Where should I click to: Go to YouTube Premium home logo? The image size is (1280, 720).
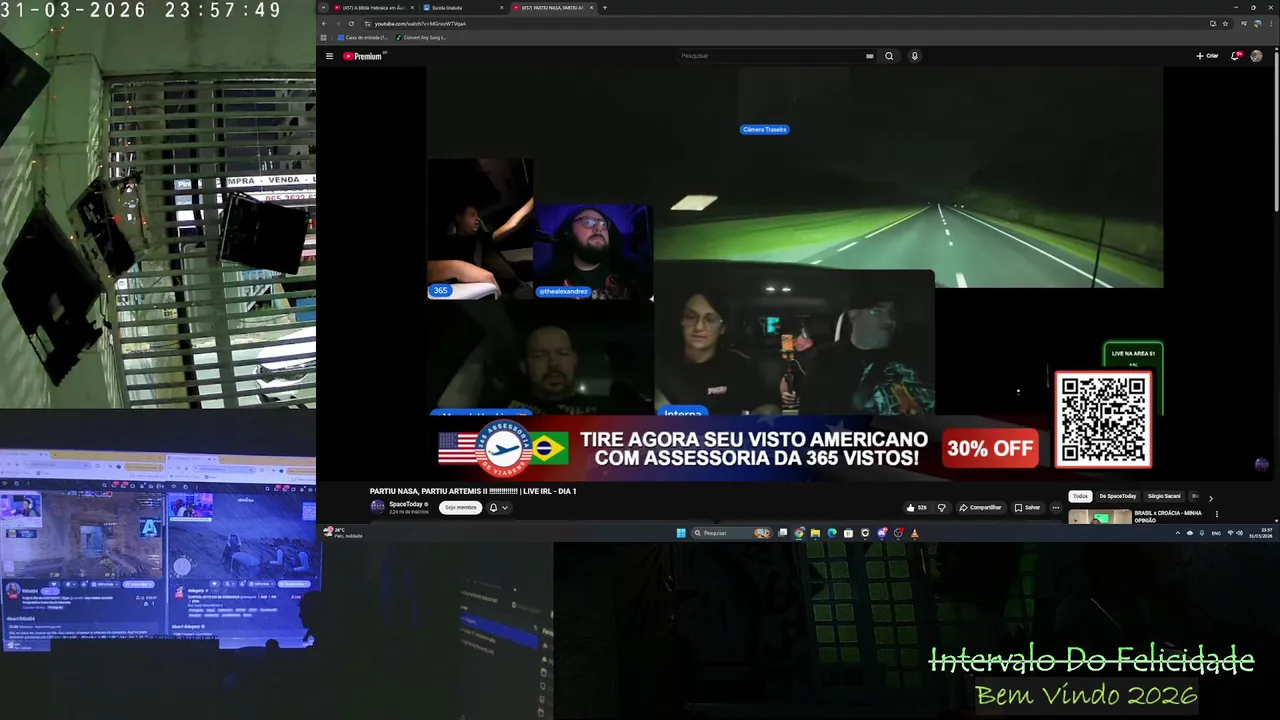(364, 56)
